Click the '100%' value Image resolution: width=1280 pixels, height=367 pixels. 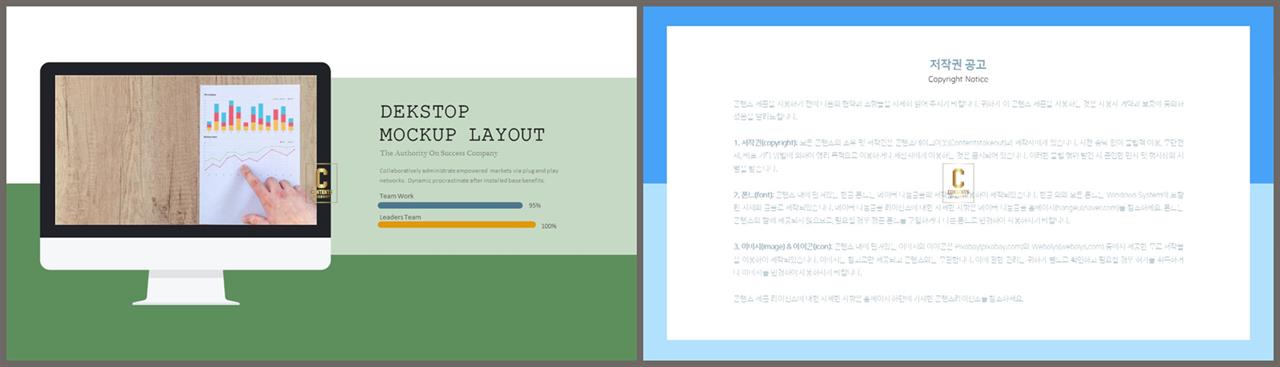point(548,226)
